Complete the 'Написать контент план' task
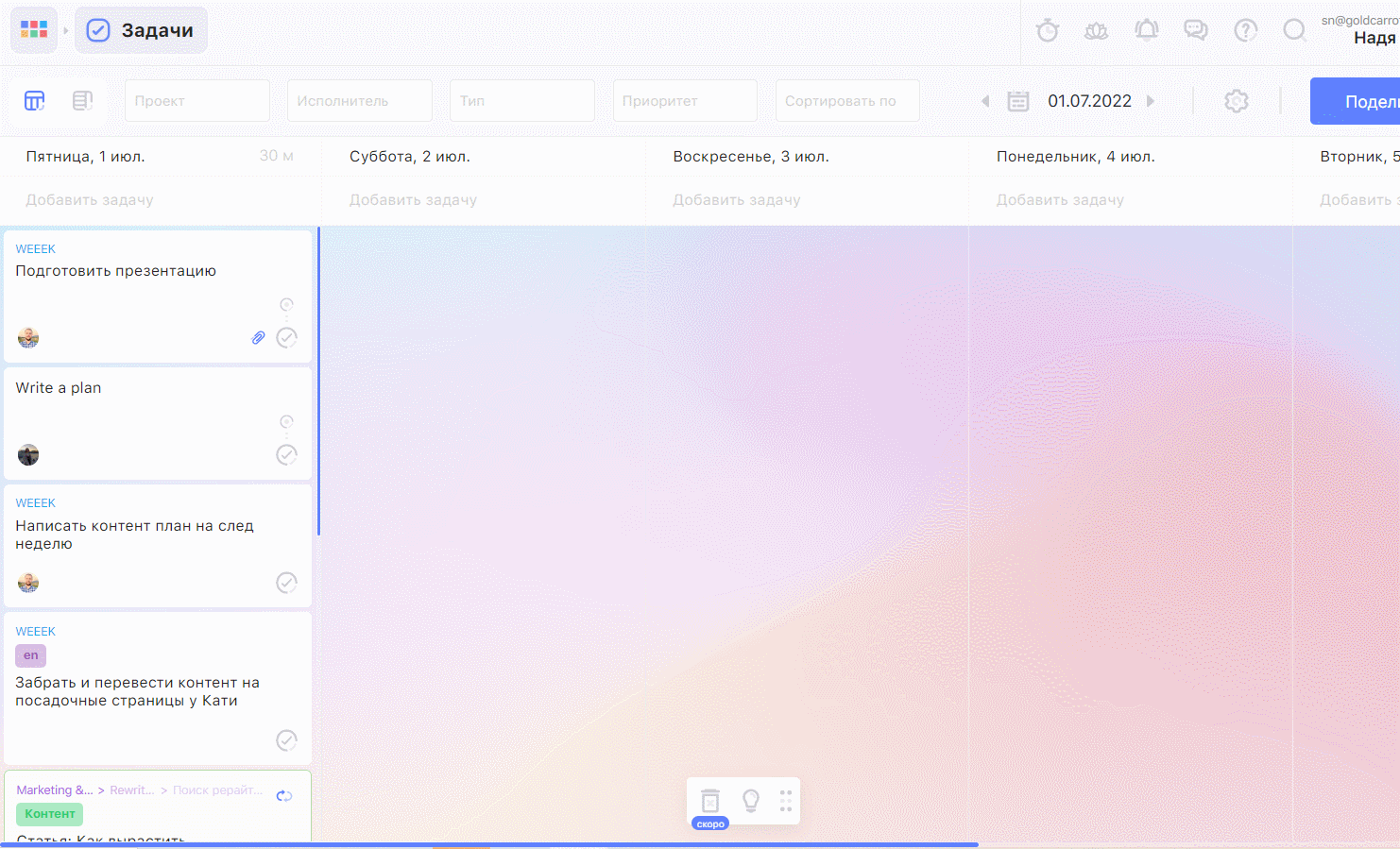1400x849 pixels. [x=286, y=583]
